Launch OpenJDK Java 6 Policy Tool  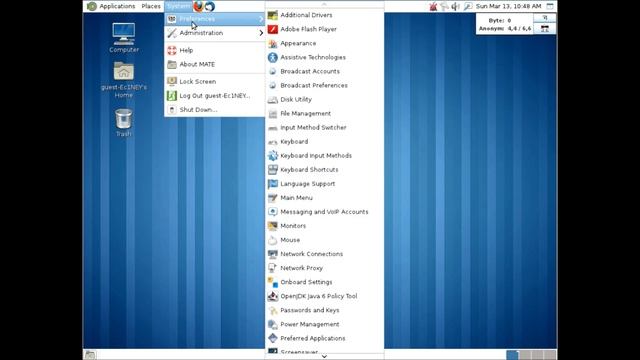point(324,296)
